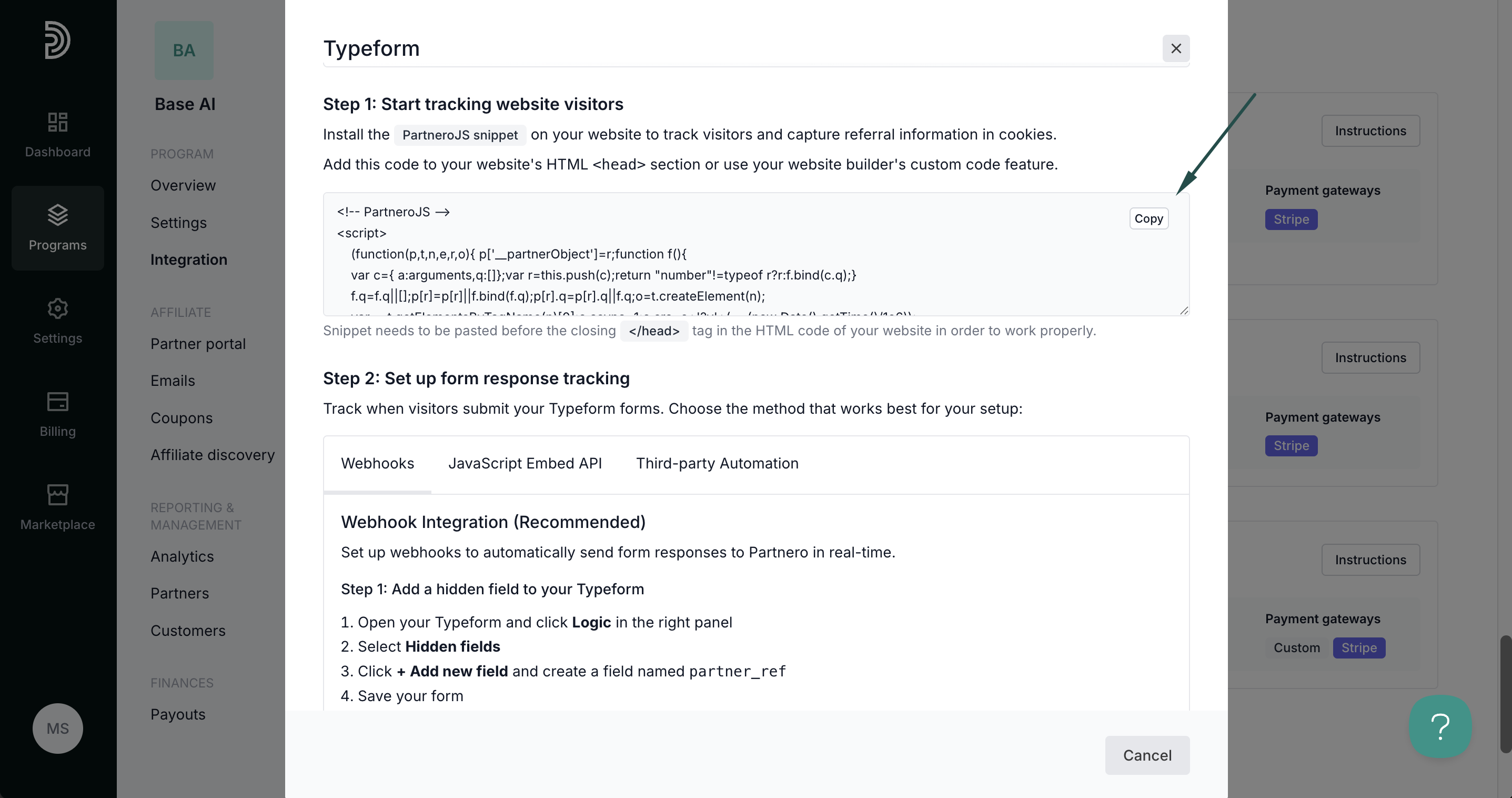This screenshot has width=1512, height=798.
Task: Click 'Step 1: Add a hidden field' subheading
Action: tap(492, 589)
